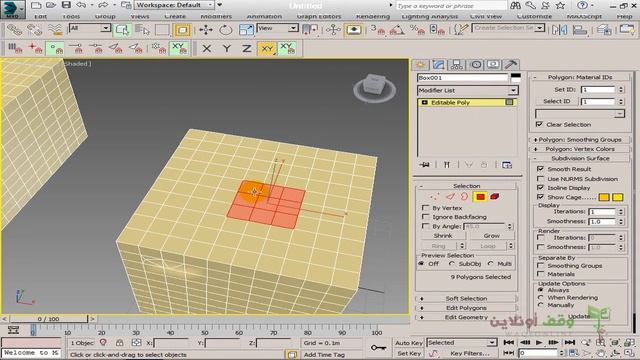Select When Rendering update option
This screenshot has width=640, height=360.
pyautogui.click(x=541, y=298)
